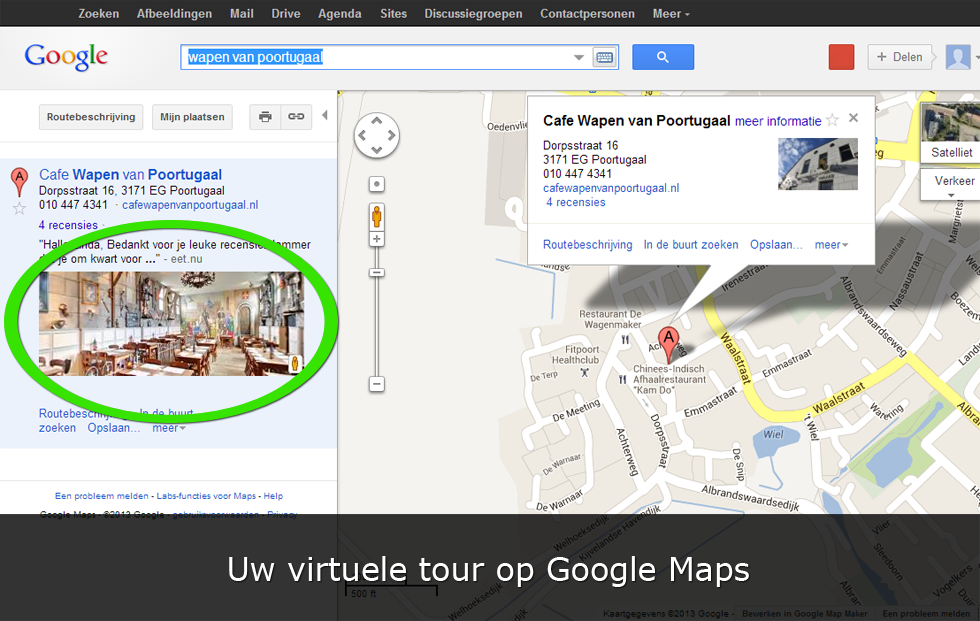Zoom out with the minus button
The height and width of the screenshot is (621, 980).
[376, 384]
